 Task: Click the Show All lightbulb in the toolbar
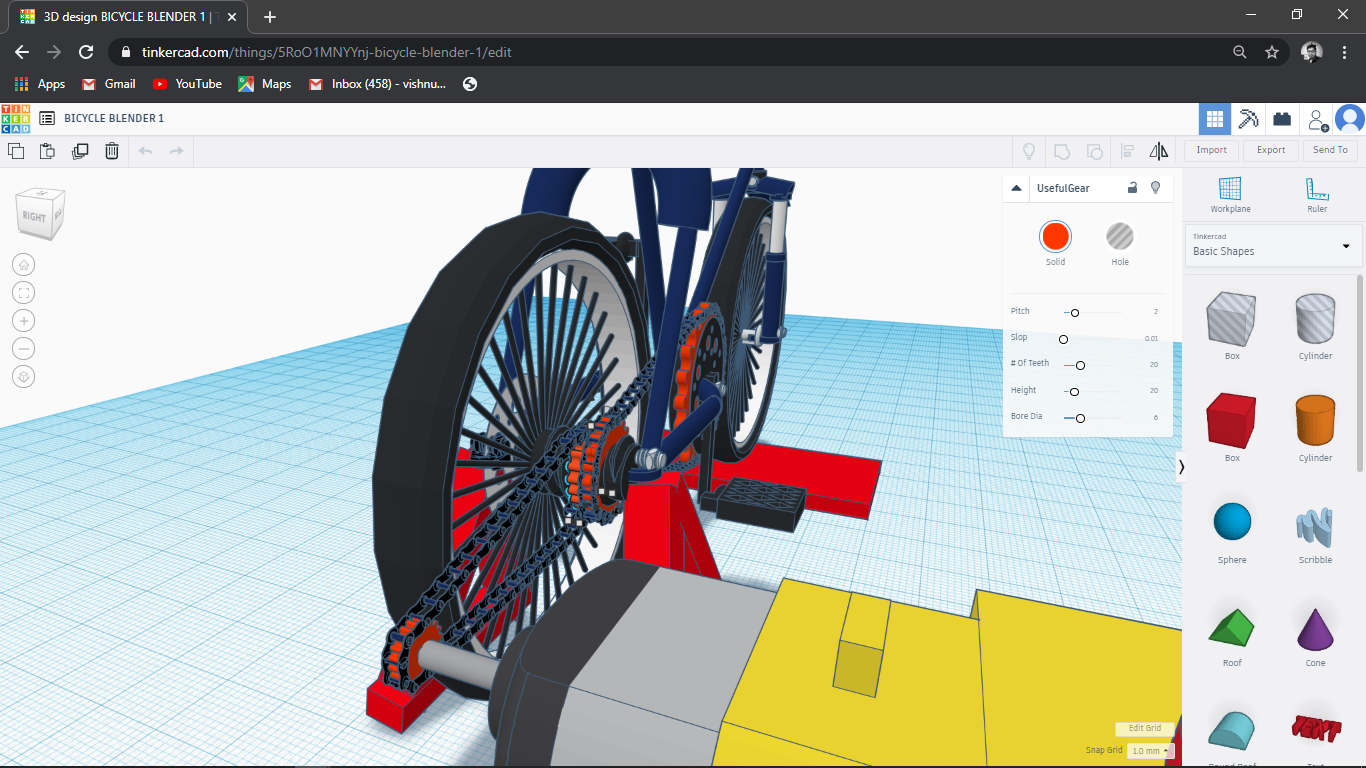click(x=1027, y=151)
